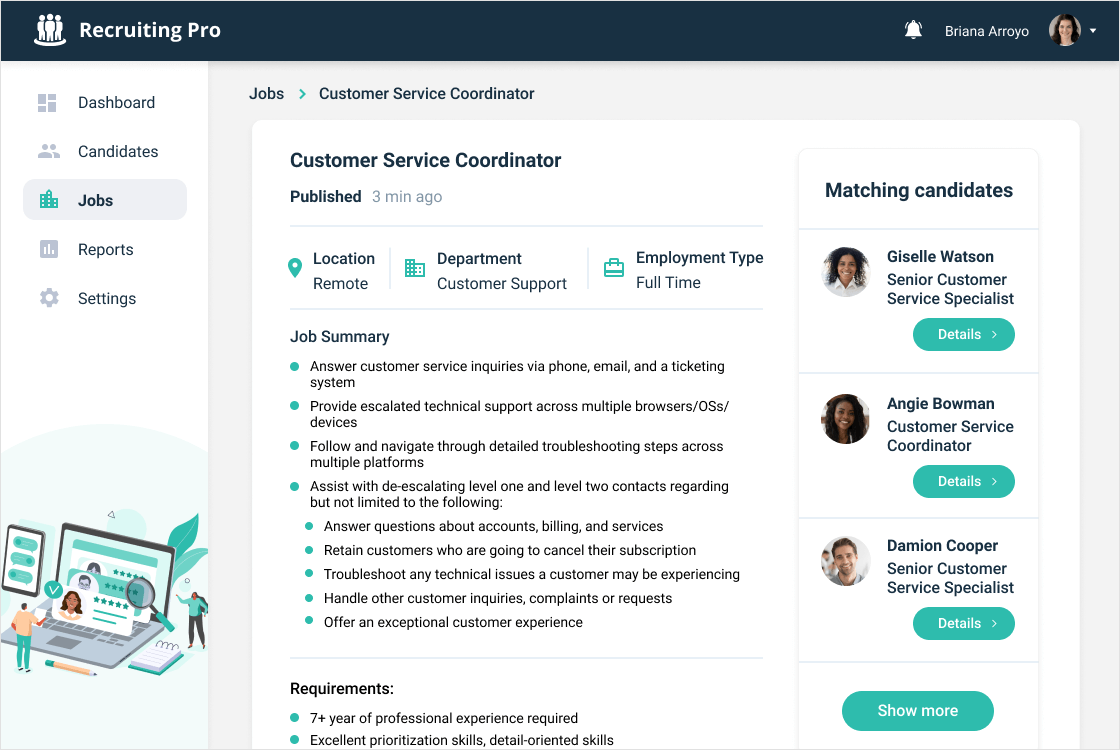View details for Giselle Watson
Image resolution: width=1120 pixels, height=750 pixels.
pyautogui.click(x=963, y=335)
